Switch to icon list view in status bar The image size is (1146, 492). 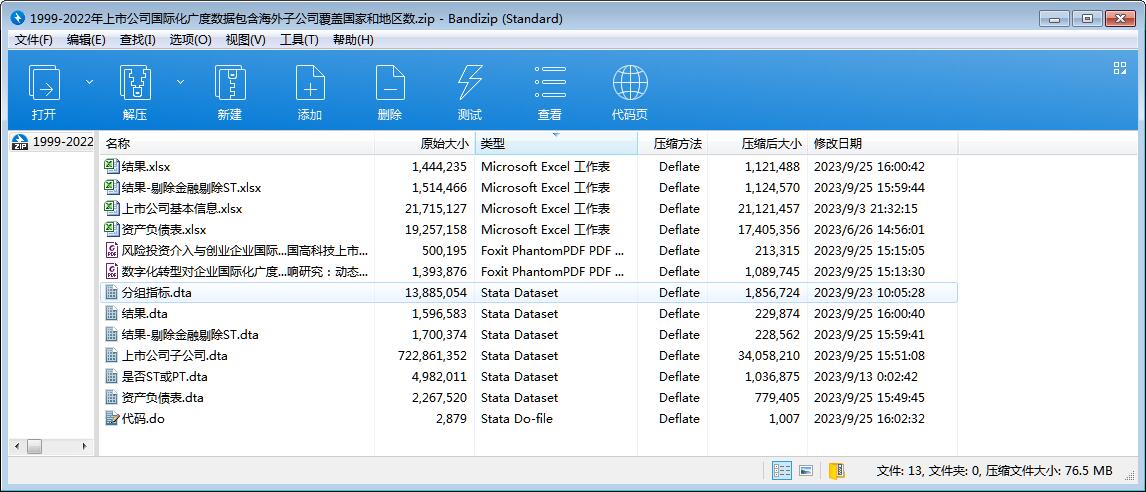click(805, 471)
